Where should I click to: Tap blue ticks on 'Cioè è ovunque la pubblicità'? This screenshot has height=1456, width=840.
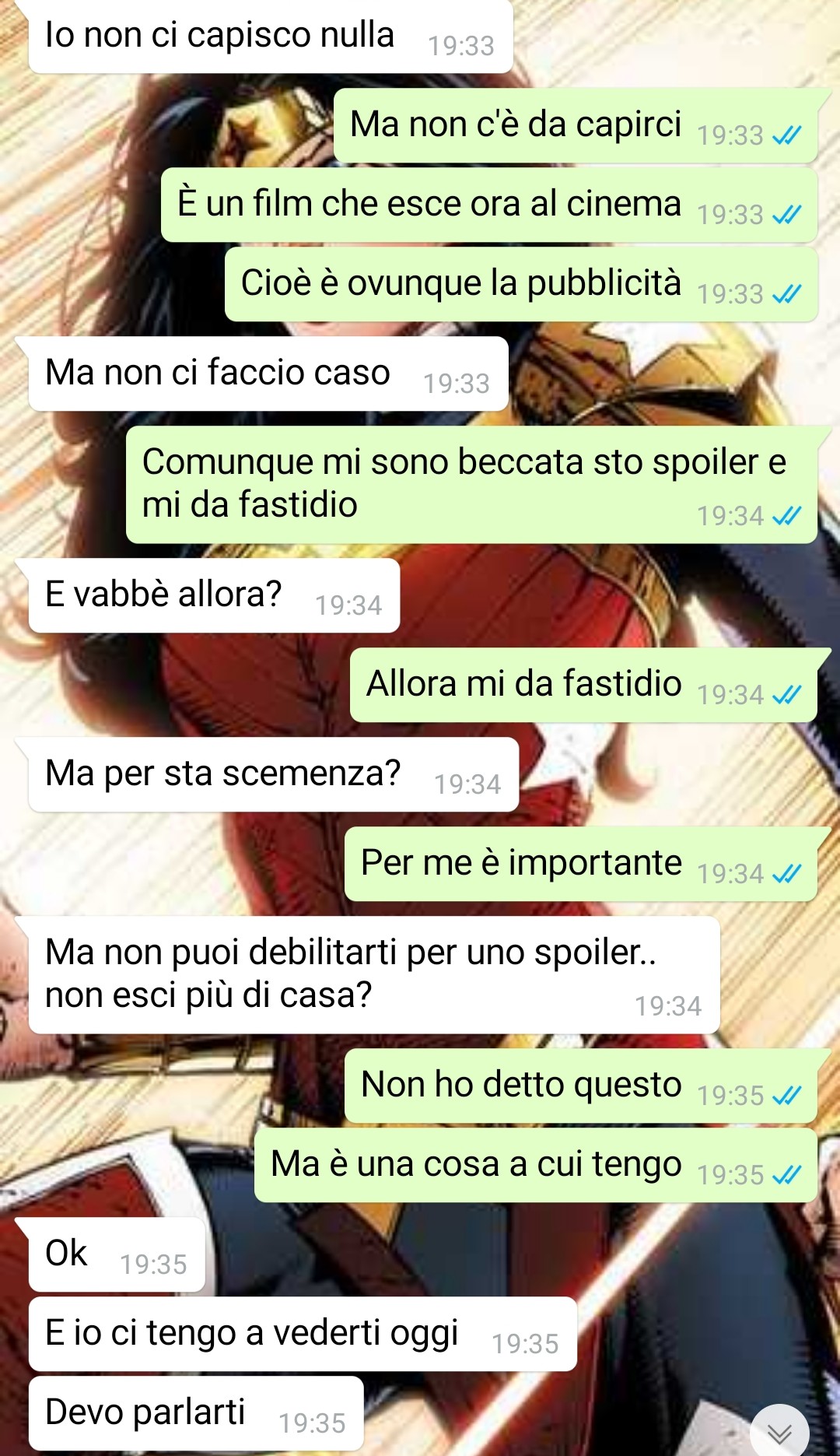coord(786,295)
